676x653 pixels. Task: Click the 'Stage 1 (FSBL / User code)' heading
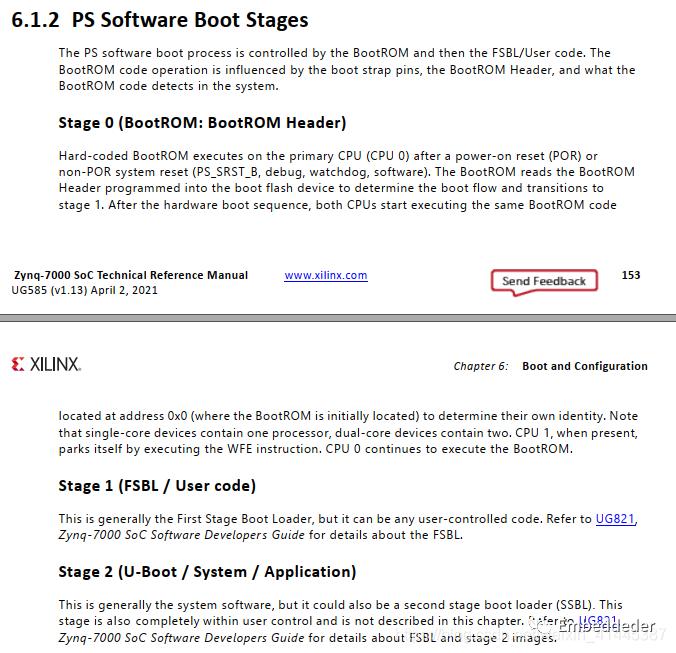(x=157, y=486)
